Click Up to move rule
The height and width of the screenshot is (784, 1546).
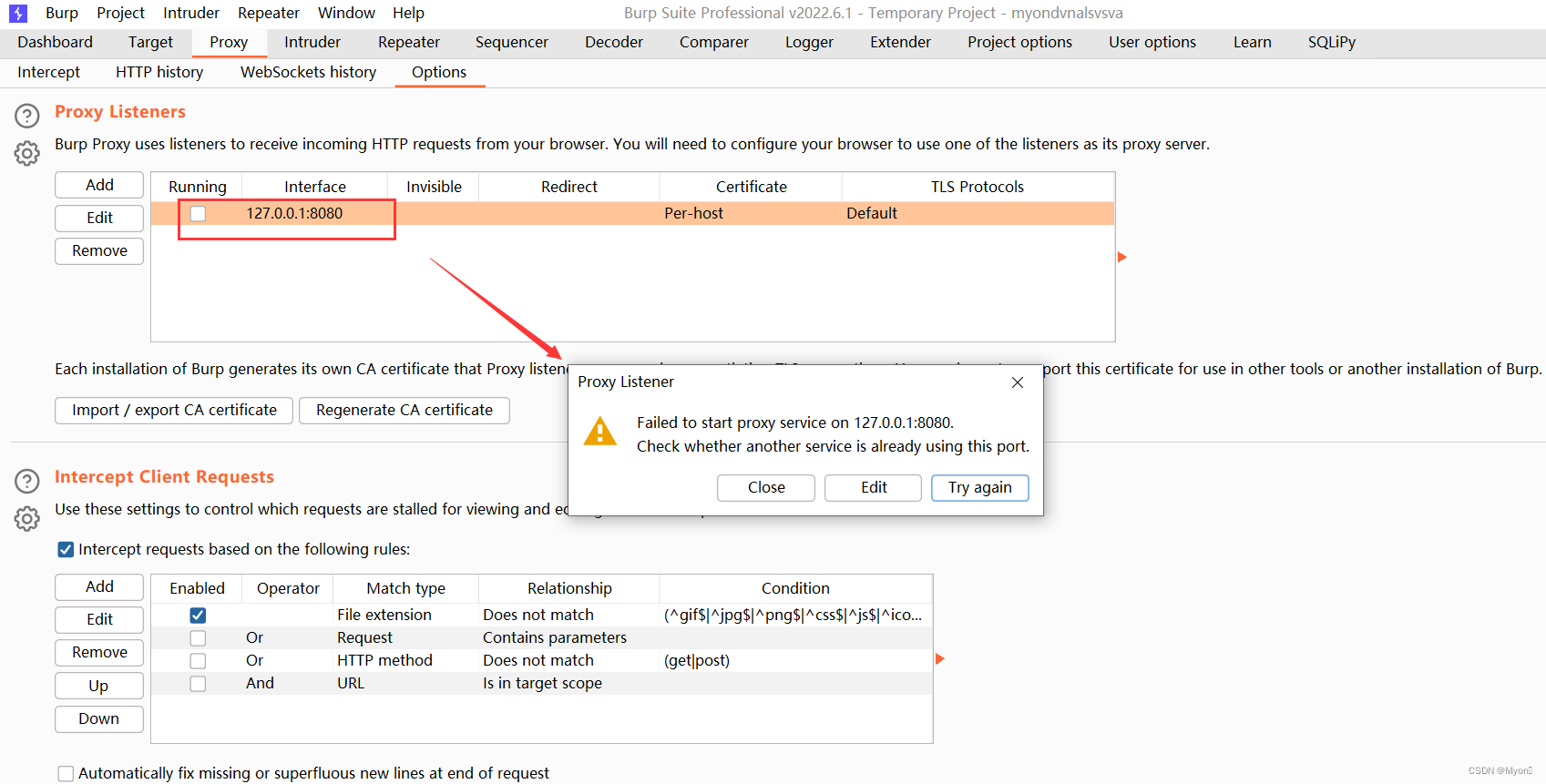(x=99, y=686)
